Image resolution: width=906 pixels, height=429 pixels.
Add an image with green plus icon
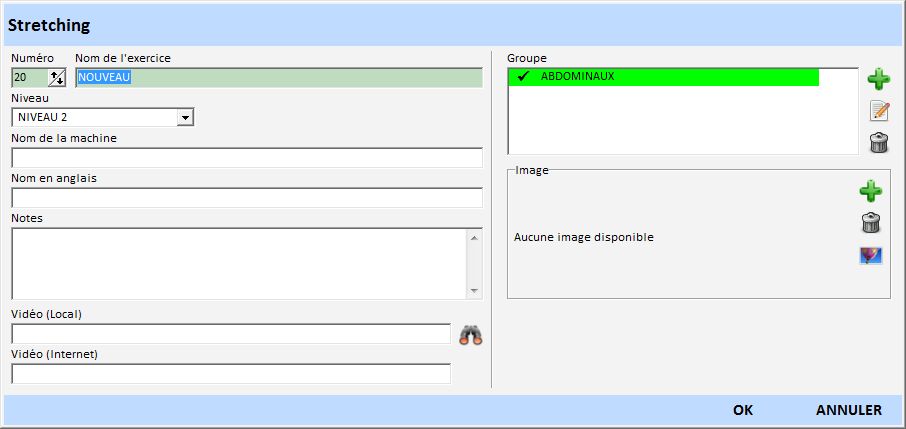pyautogui.click(x=870, y=191)
